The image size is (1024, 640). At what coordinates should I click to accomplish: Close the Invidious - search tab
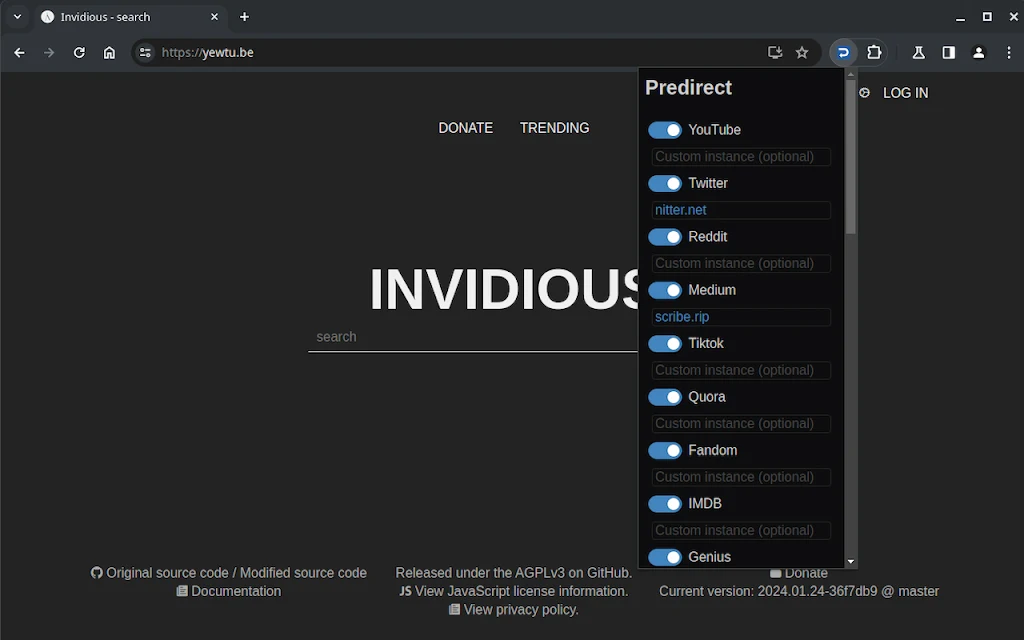point(214,17)
